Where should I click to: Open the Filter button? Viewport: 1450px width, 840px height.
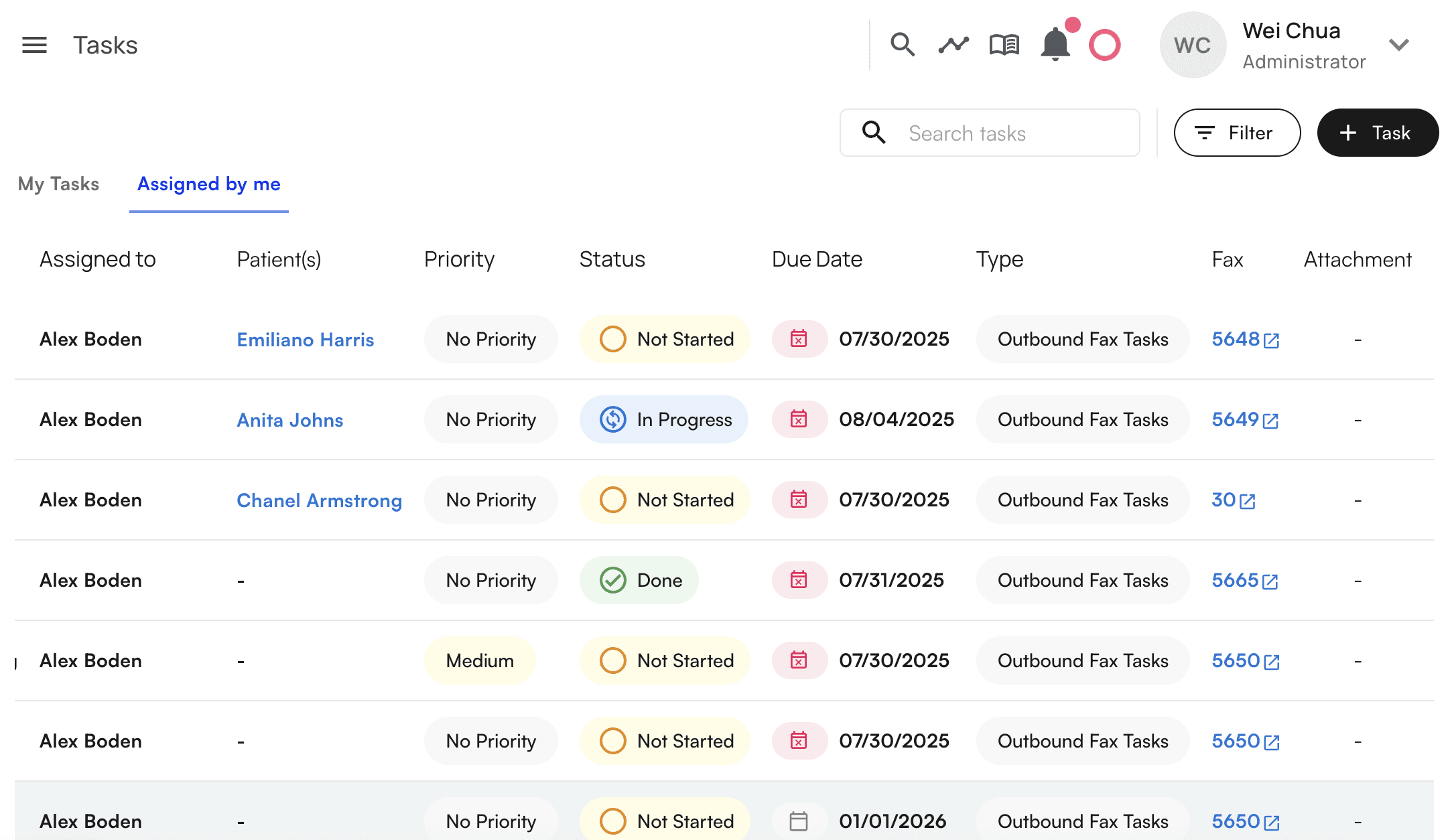pyautogui.click(x=1237, y=133)
